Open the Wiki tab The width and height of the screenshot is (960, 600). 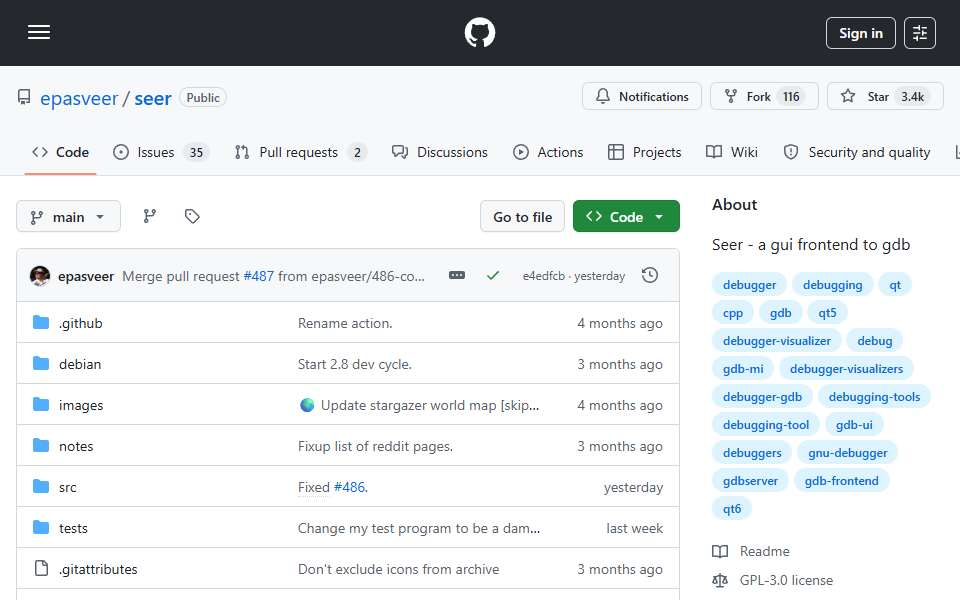(732, 152)
